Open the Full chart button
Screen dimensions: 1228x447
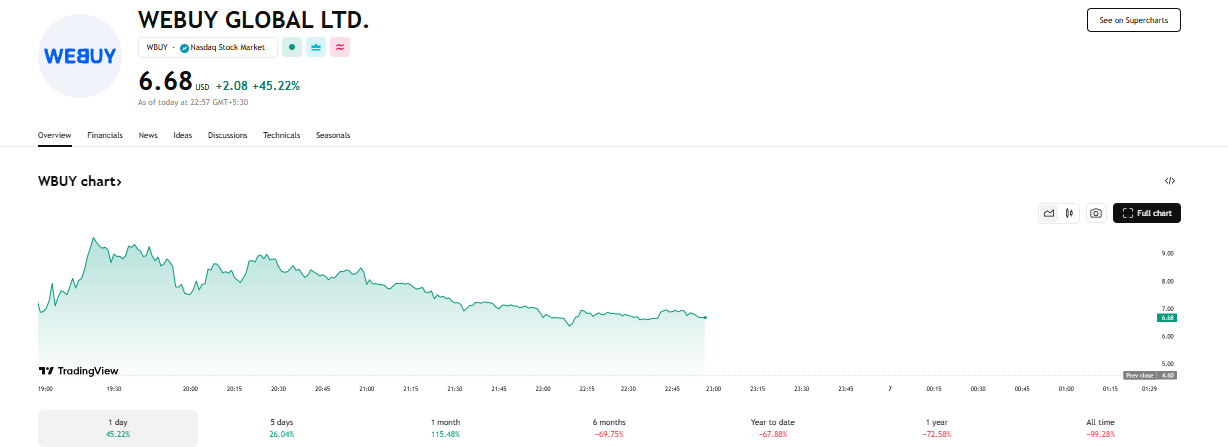[x=1147, y=213]
